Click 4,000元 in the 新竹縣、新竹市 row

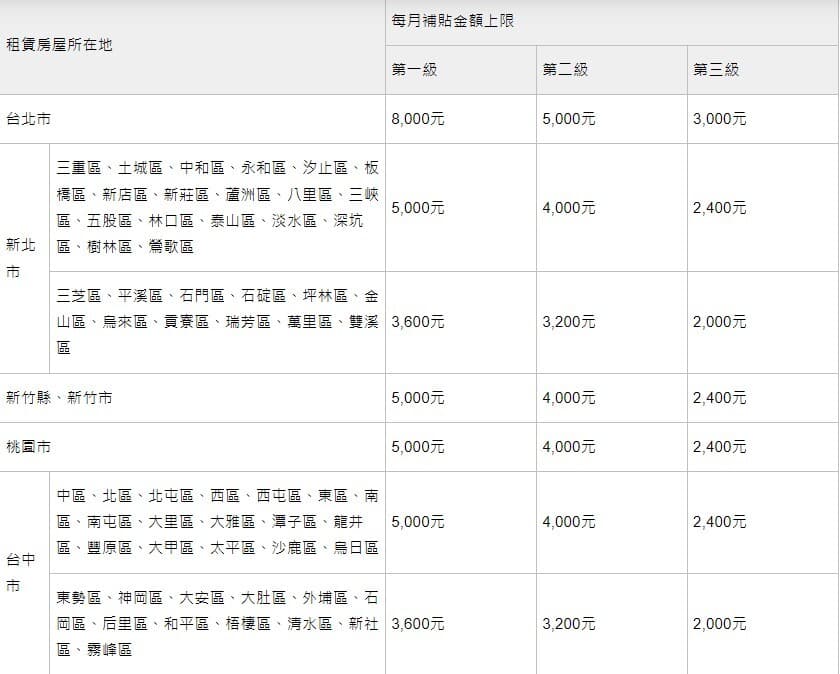click(x=569, y=398)
